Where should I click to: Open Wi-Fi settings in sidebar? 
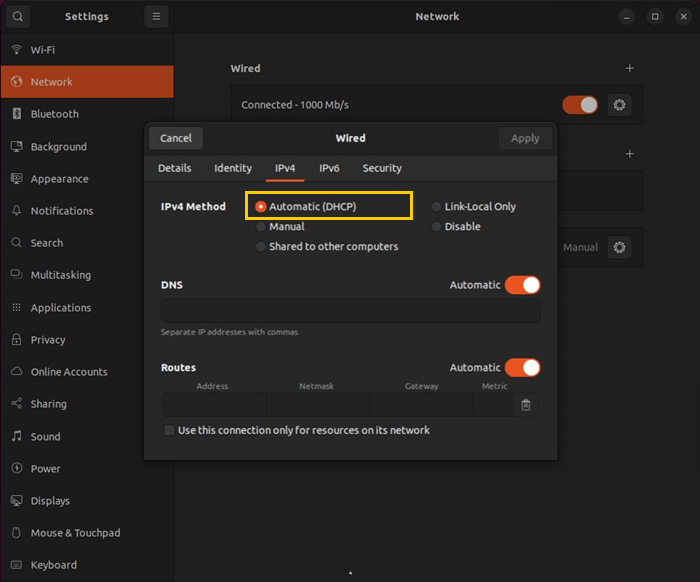pos(43,49)
